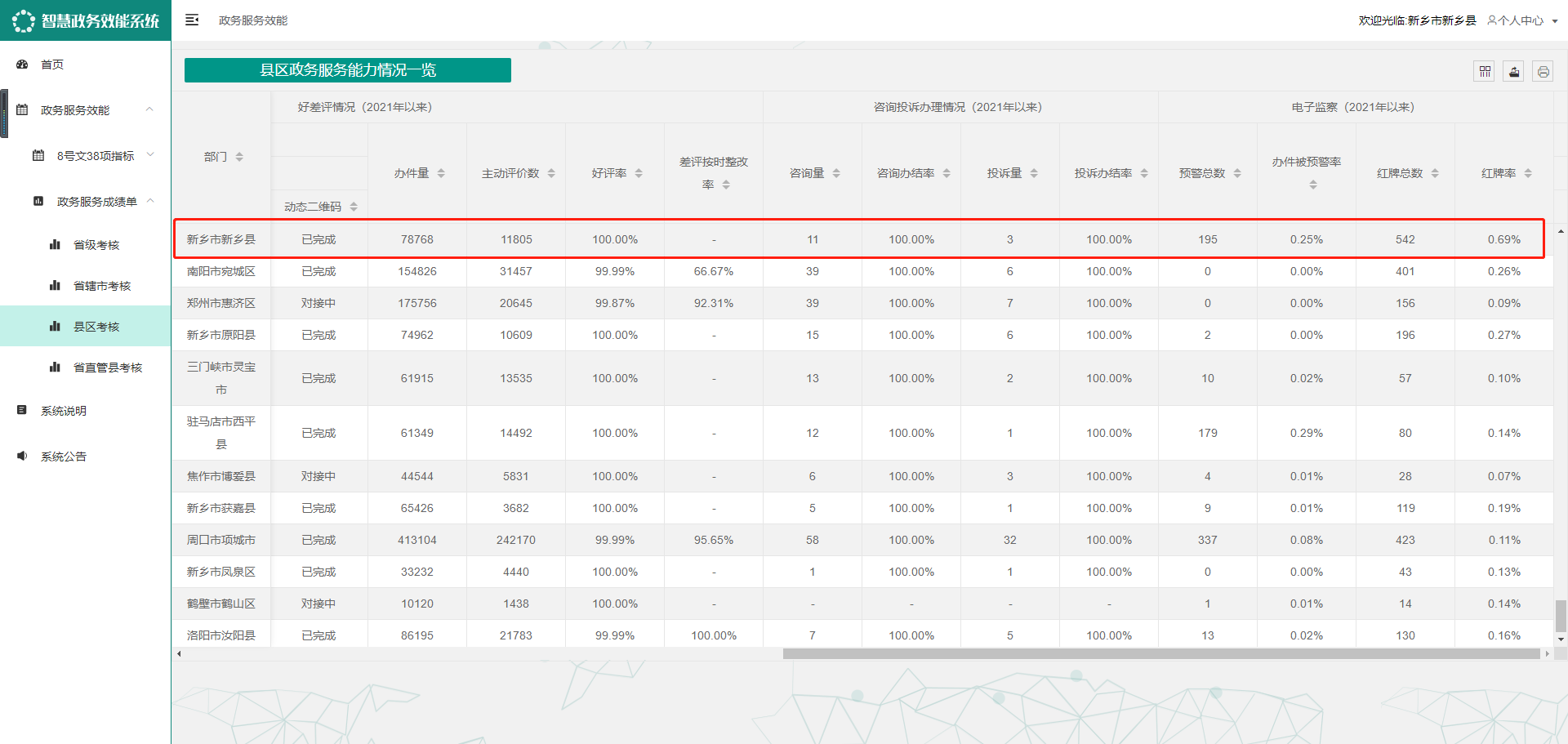Collapse sidebar with the hamburger icon
The height and width of the screenshot is (744, 1568).
click(x=192, y=20)
